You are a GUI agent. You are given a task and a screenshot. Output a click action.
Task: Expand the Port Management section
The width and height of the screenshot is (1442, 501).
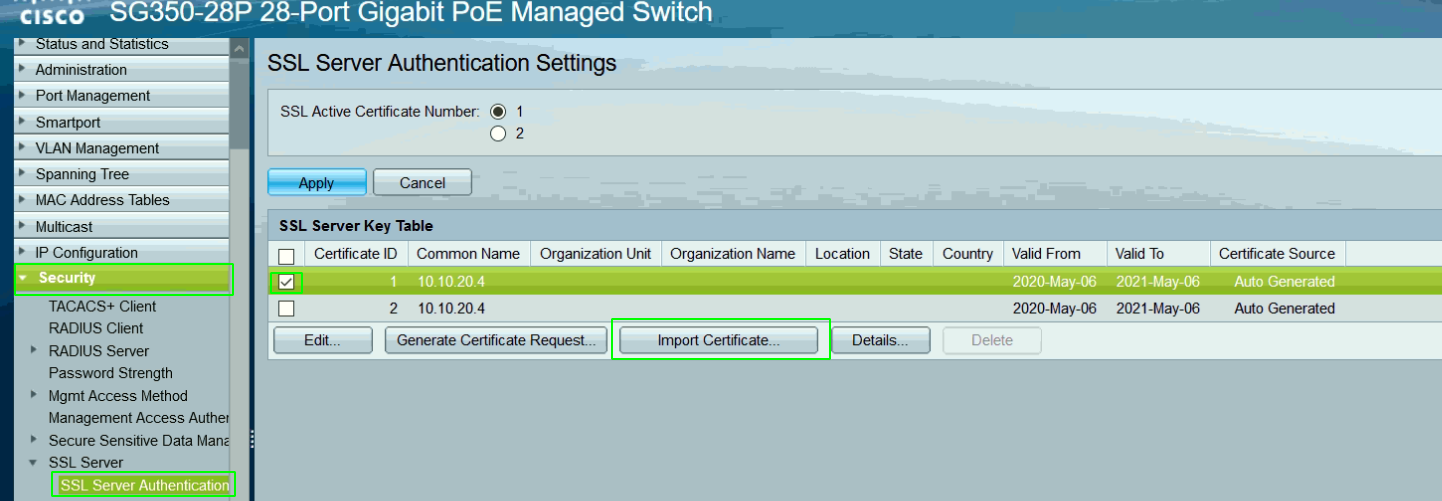click(x=92, y=96)
